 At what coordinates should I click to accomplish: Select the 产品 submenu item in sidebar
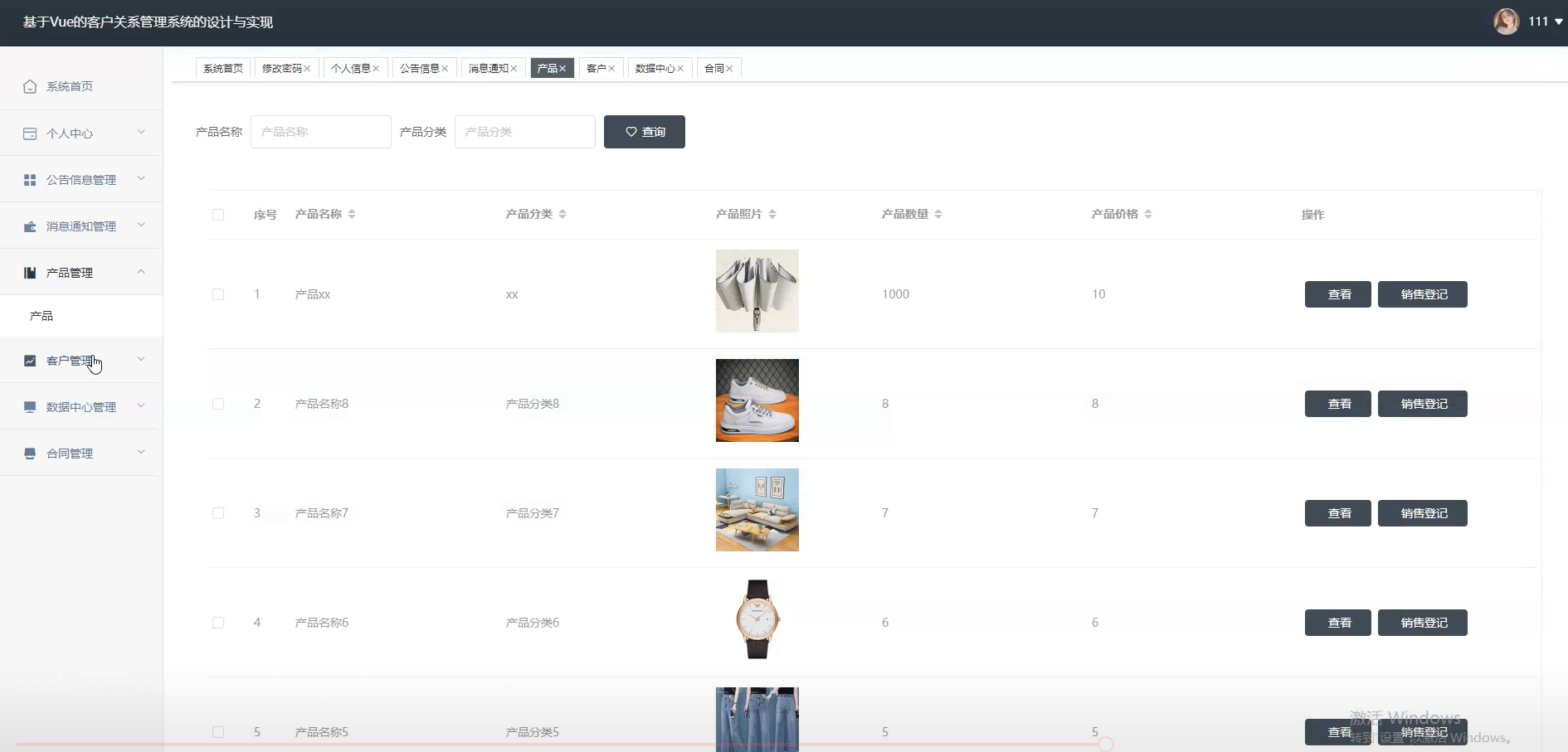81,316
